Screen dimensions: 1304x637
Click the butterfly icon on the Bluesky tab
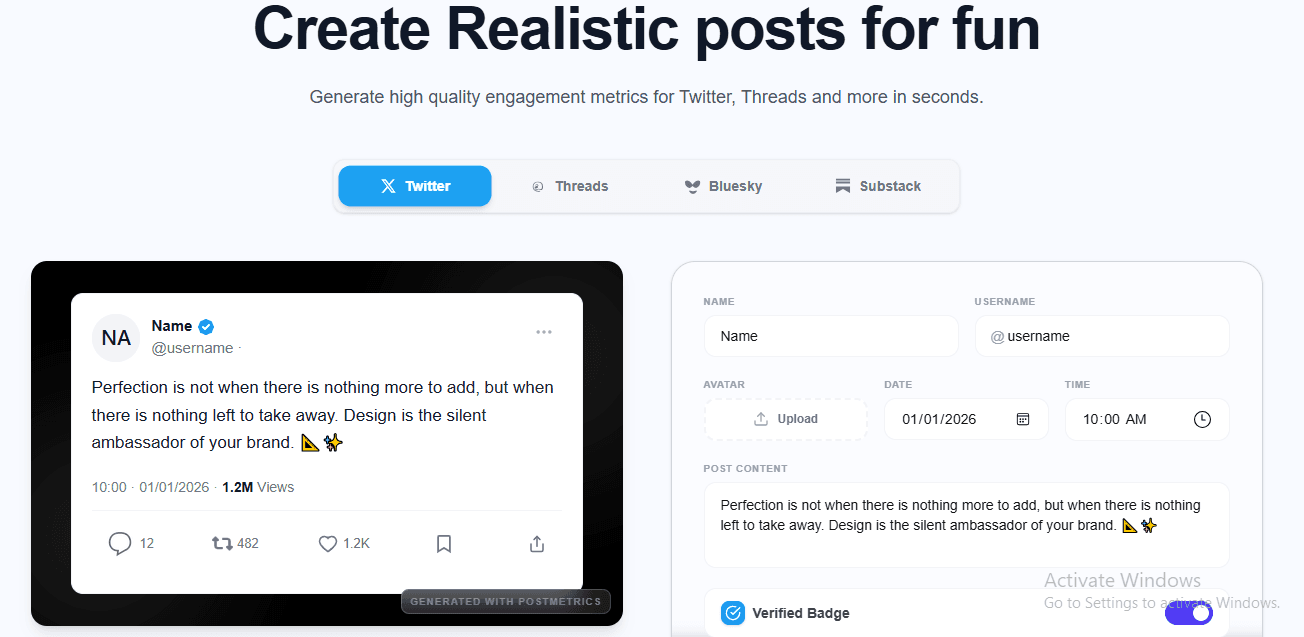(691, 185)
